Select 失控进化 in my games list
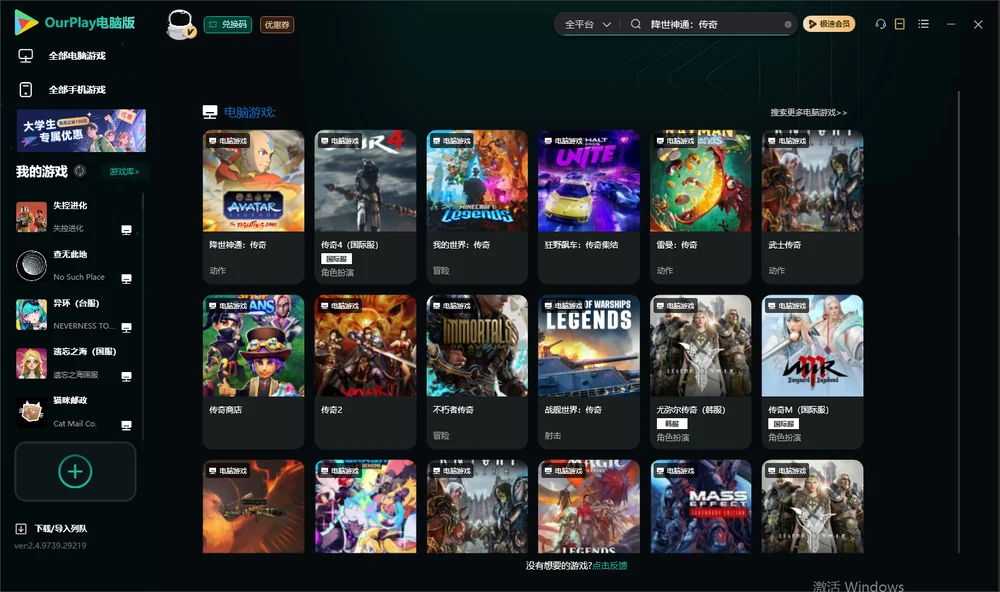Viewport: 1000px width, 592px height. [x=75, y=217]
